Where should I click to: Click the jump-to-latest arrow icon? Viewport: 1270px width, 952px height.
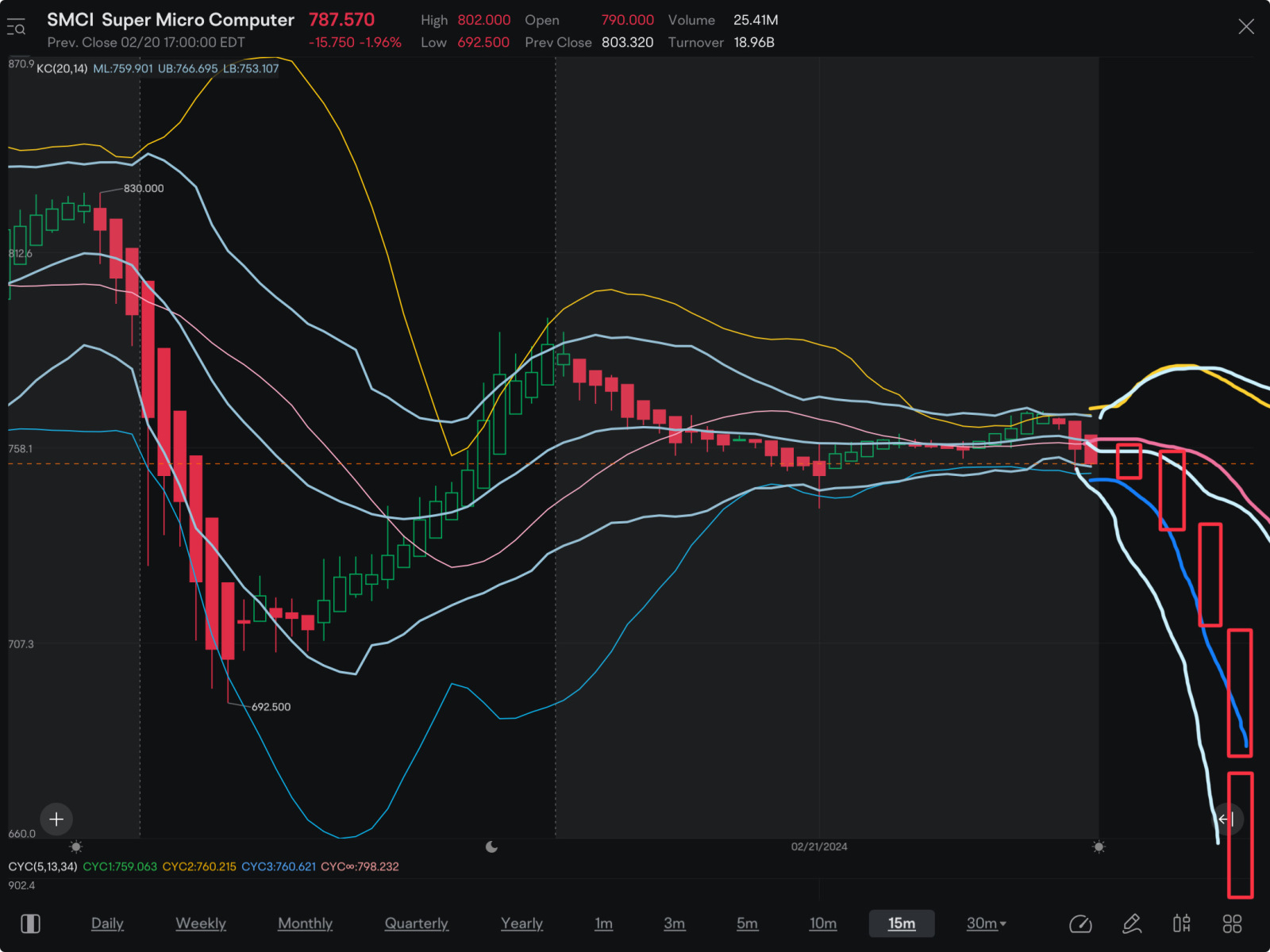point(1226,819)
